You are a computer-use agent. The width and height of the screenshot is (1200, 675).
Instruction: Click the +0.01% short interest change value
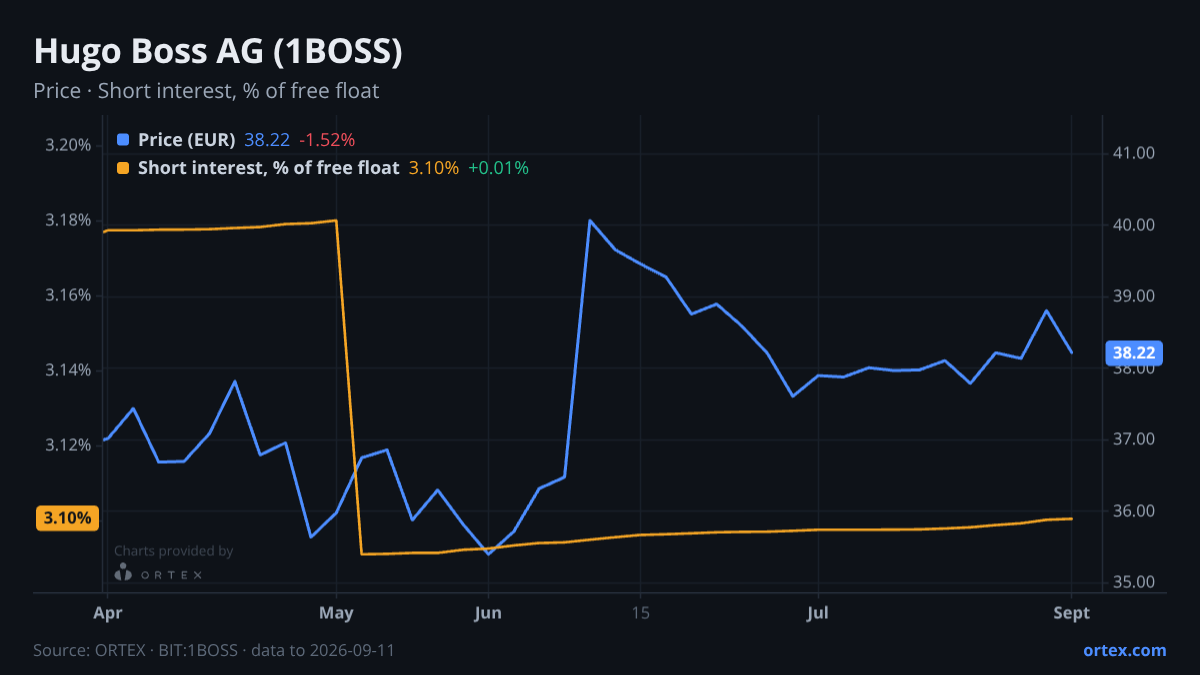coord(498,168)
